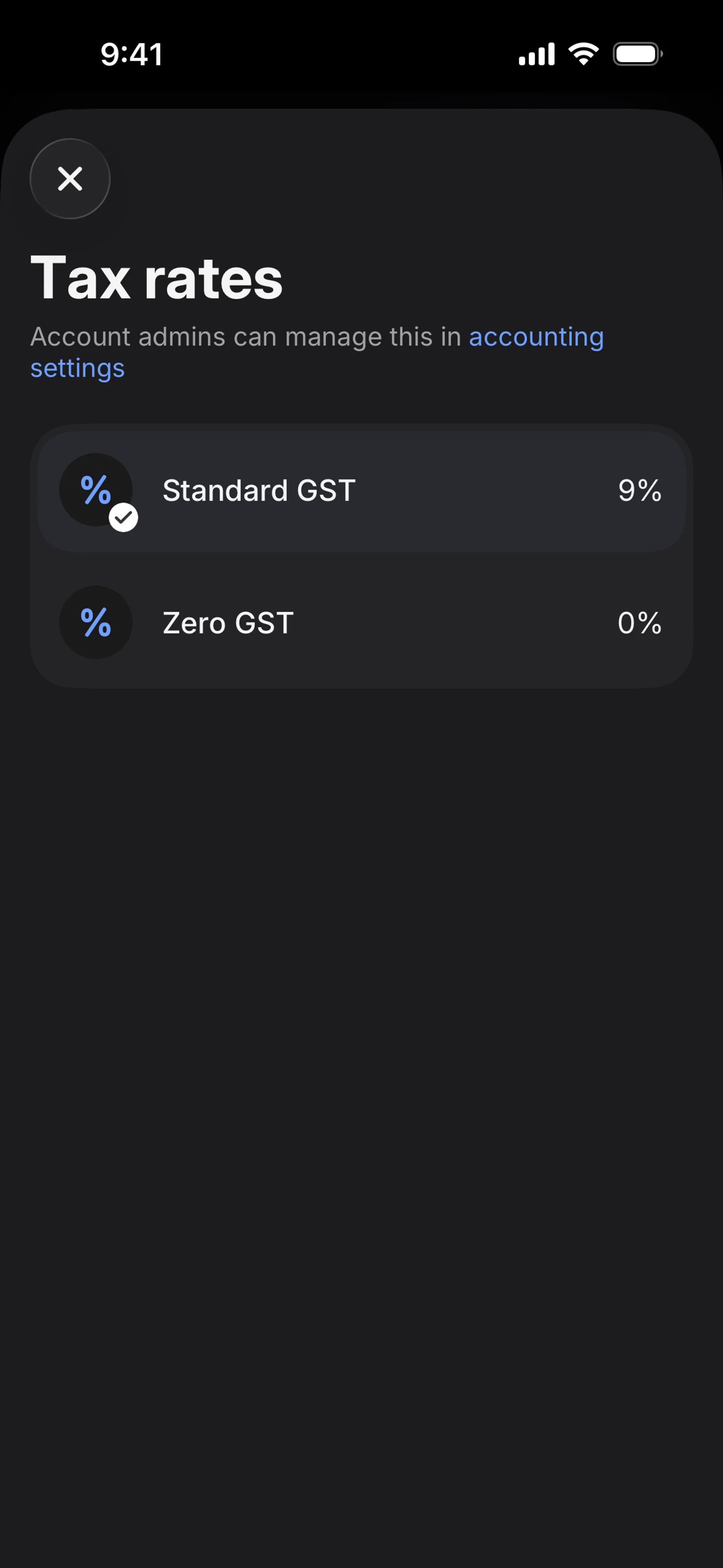Tap the 0% rate value
The image size is (723, 1568).
[x=639, y=623]
